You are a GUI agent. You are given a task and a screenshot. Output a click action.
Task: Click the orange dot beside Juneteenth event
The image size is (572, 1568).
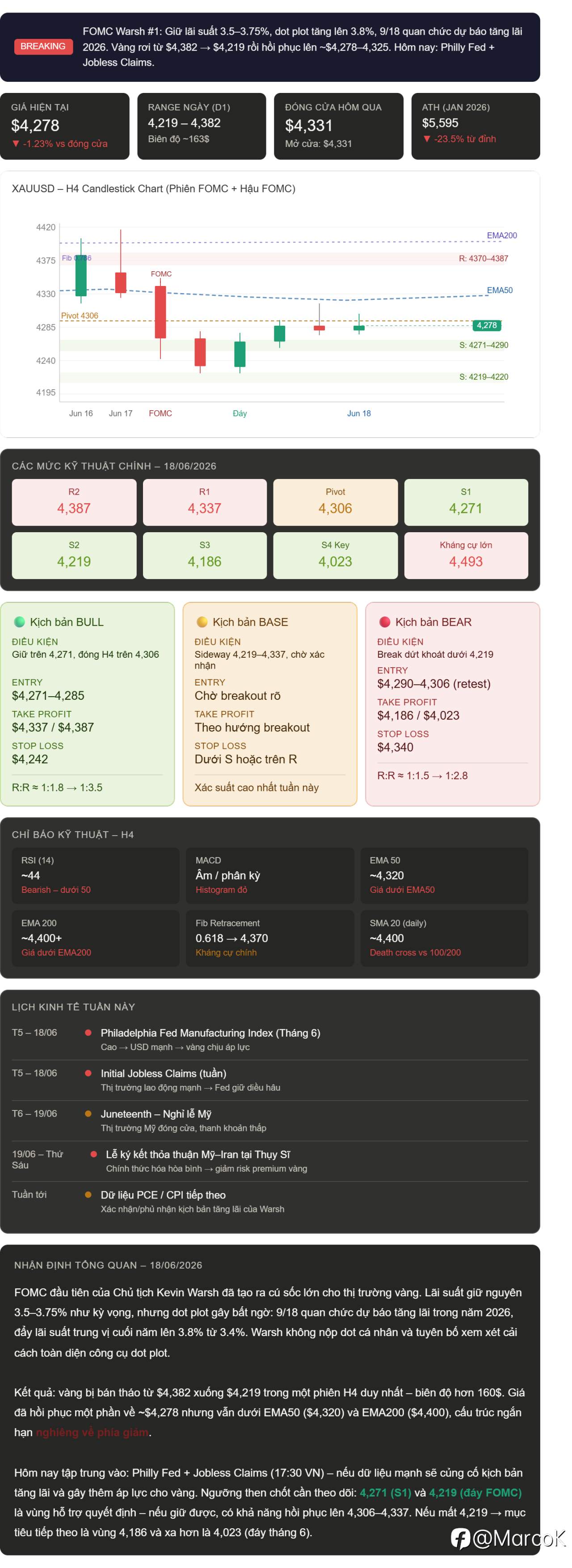(x=88, y=1114)
